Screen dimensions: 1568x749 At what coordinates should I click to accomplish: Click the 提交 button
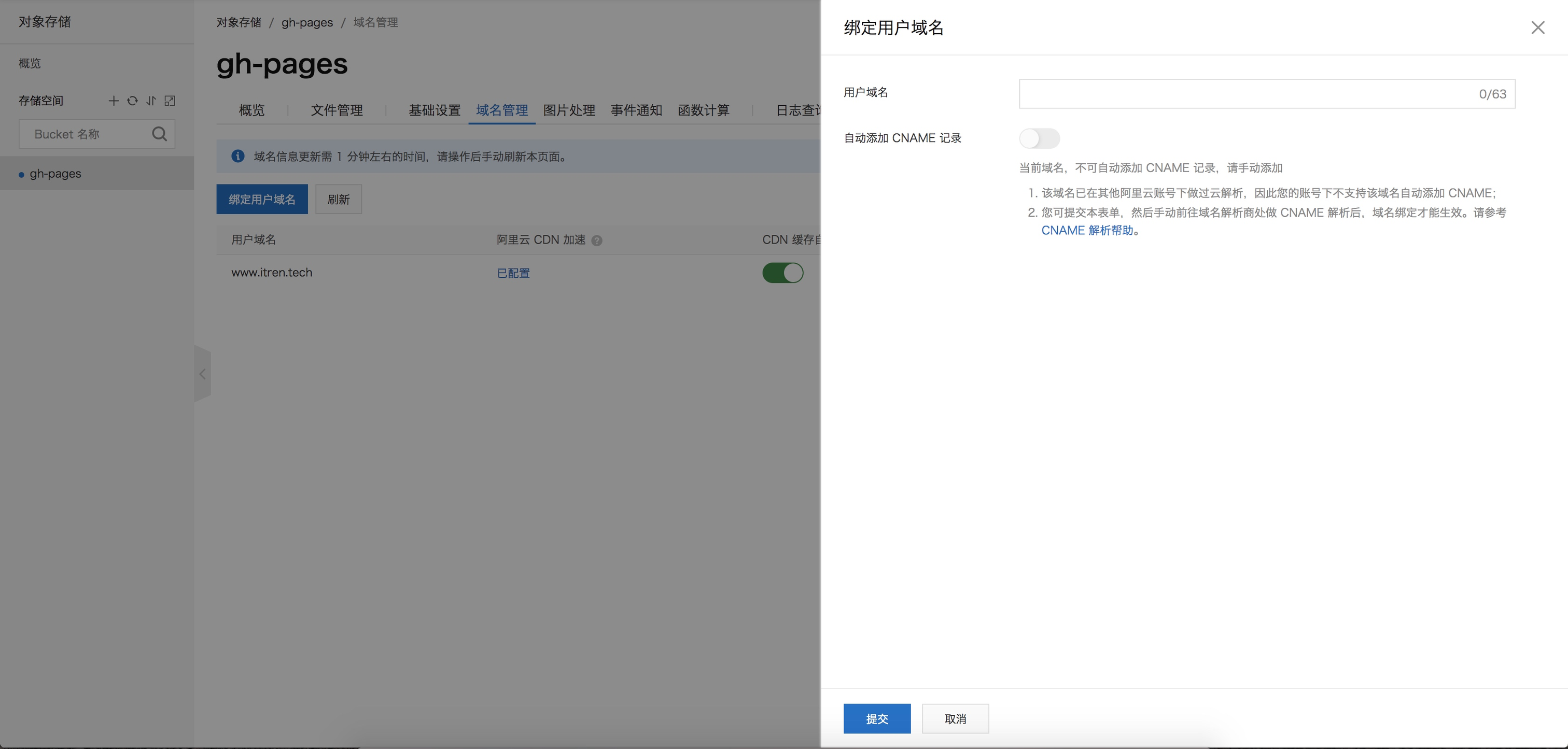[x=876, y=718]
